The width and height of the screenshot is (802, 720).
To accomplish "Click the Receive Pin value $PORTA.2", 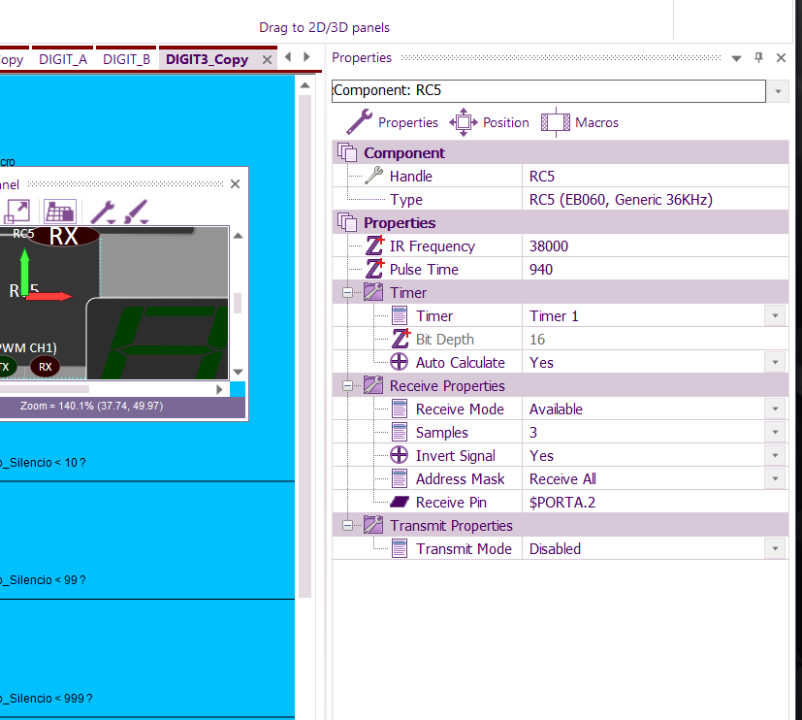I will 562,503.
